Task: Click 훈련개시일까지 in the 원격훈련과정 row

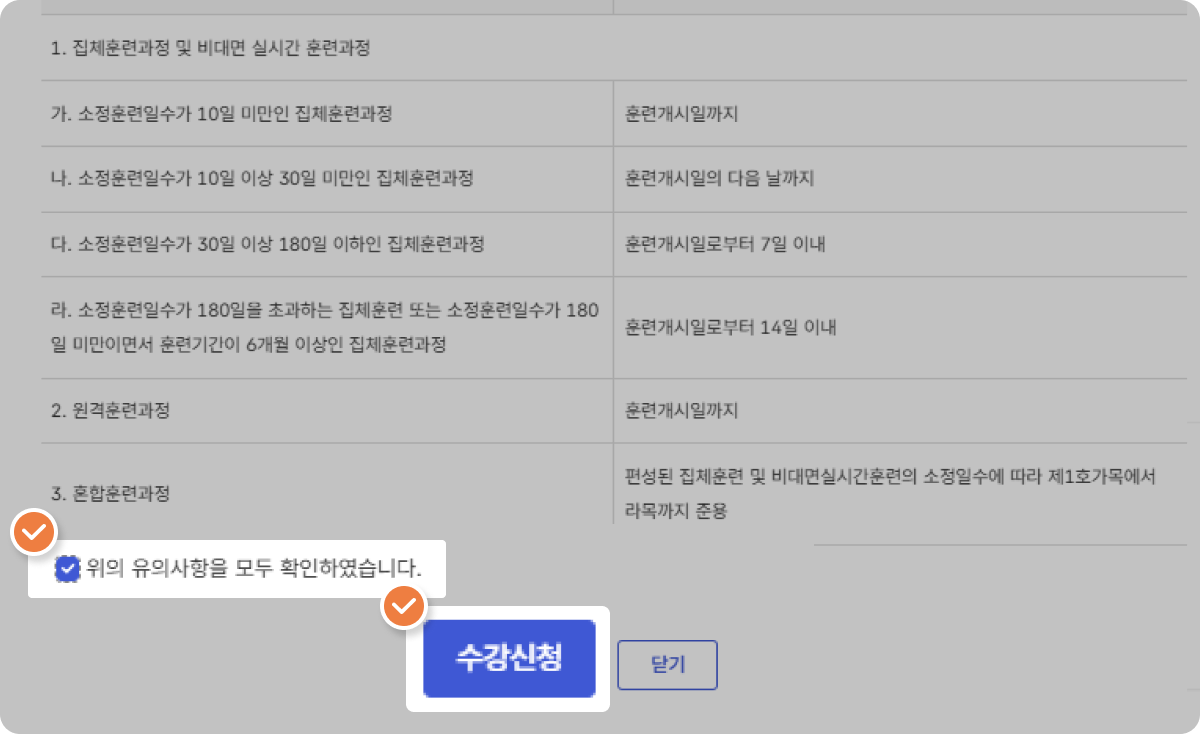Action: pos(681,411)
